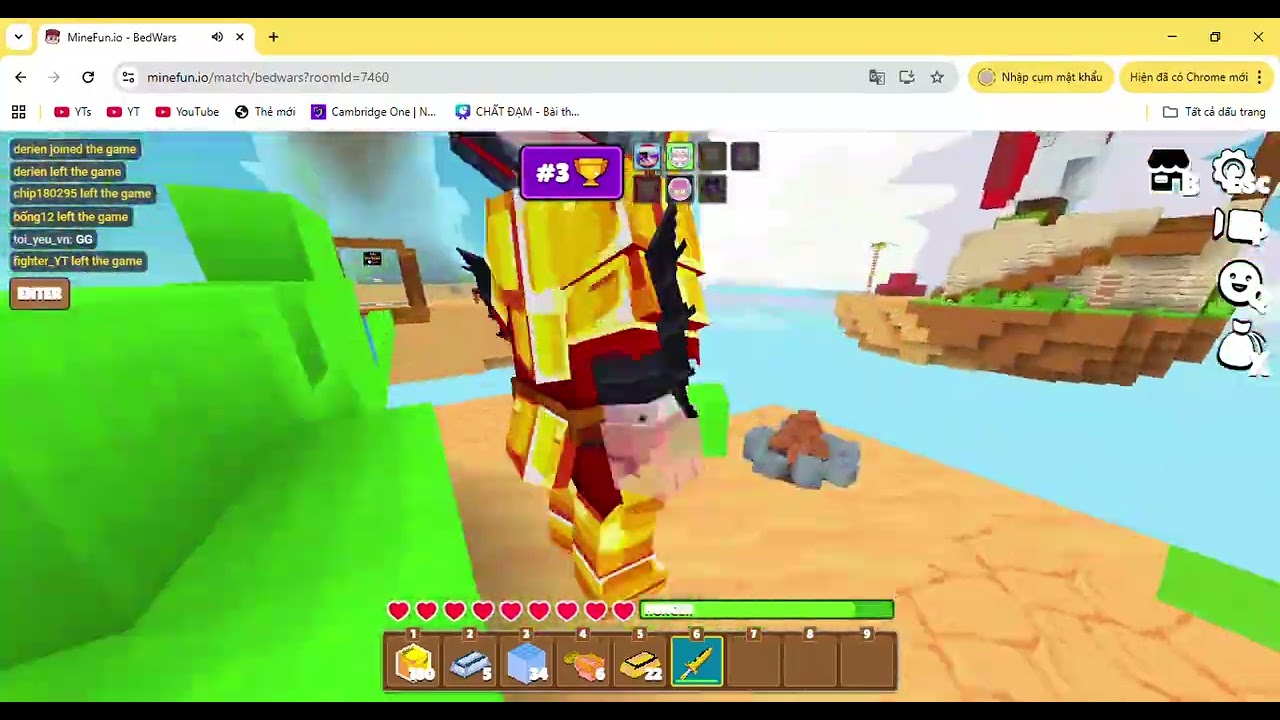Click the #3 trophy rank badge
This screenshot has width=1280, height=720.
571,172
